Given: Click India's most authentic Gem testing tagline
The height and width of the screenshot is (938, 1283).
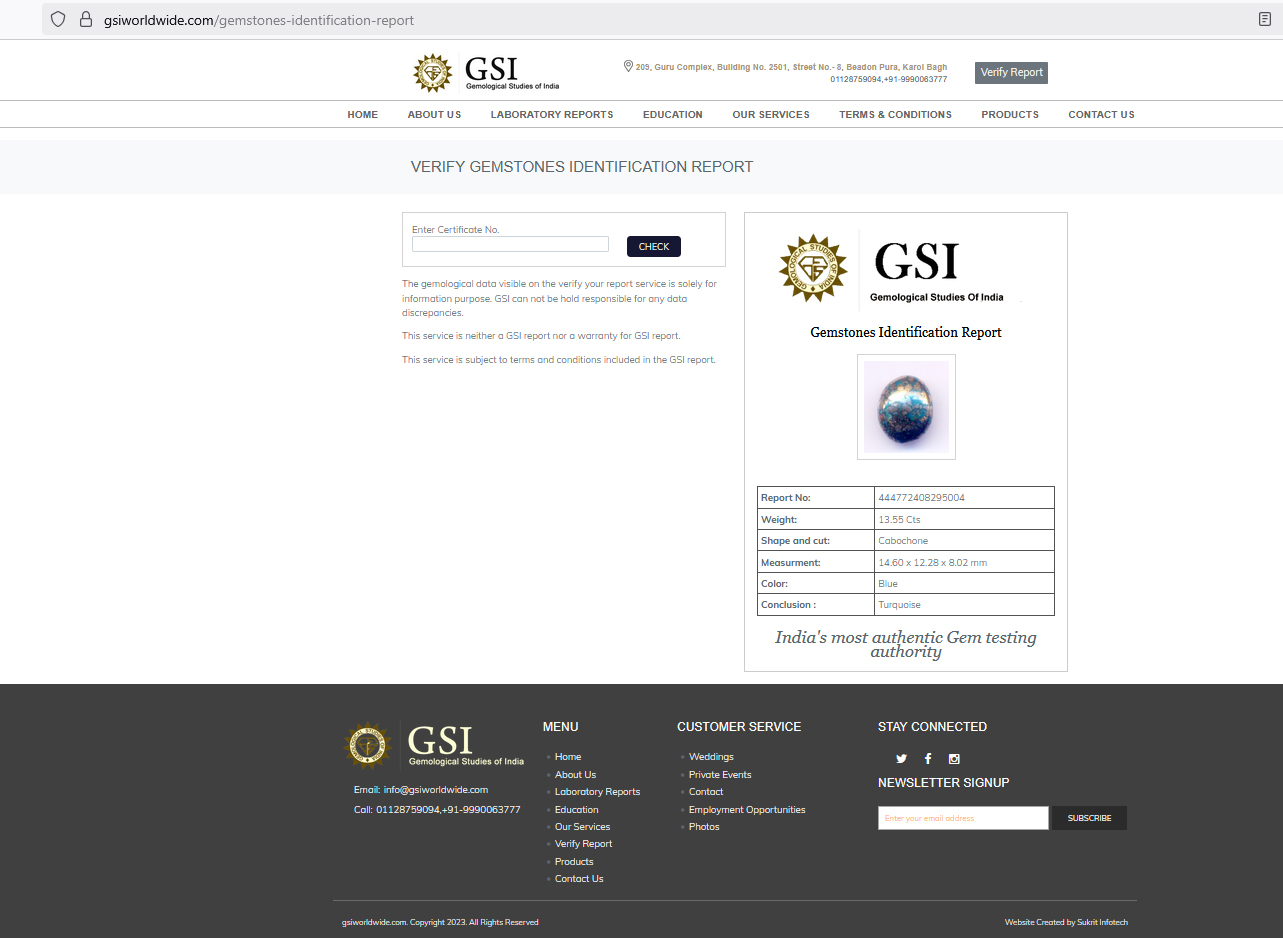Looking at the screenshot, I should point(906,644).
